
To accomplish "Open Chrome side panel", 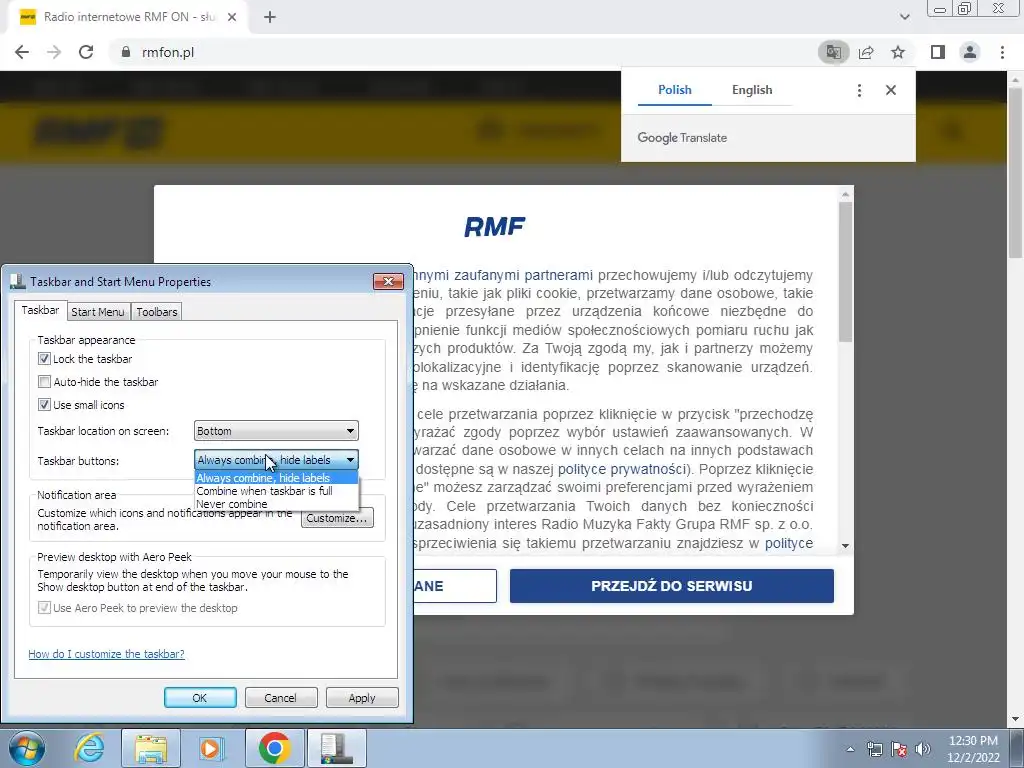I will [938, 52].
